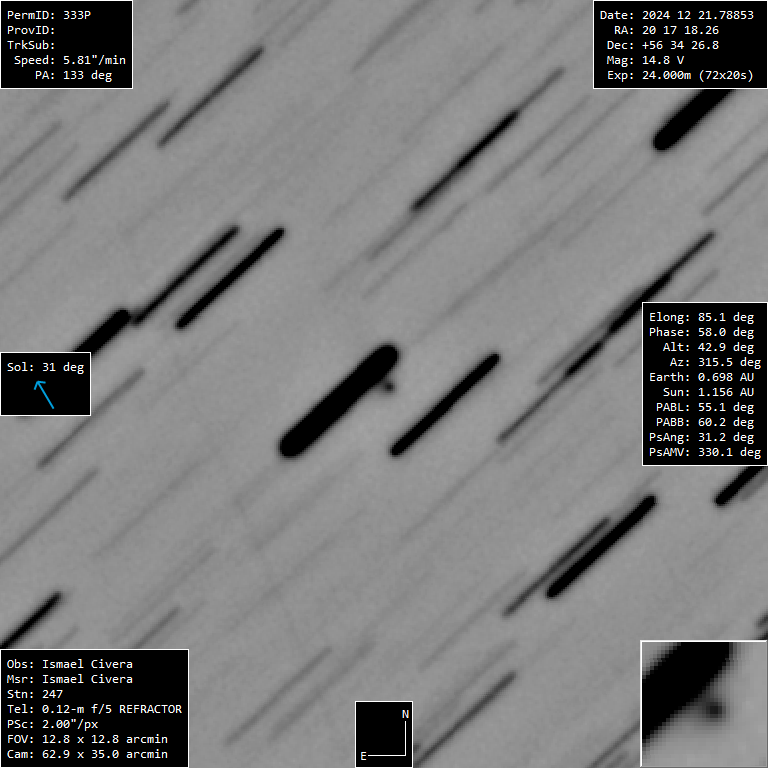Click the N label on compass
Screen dimensions: 768x768
pos(406,715)
